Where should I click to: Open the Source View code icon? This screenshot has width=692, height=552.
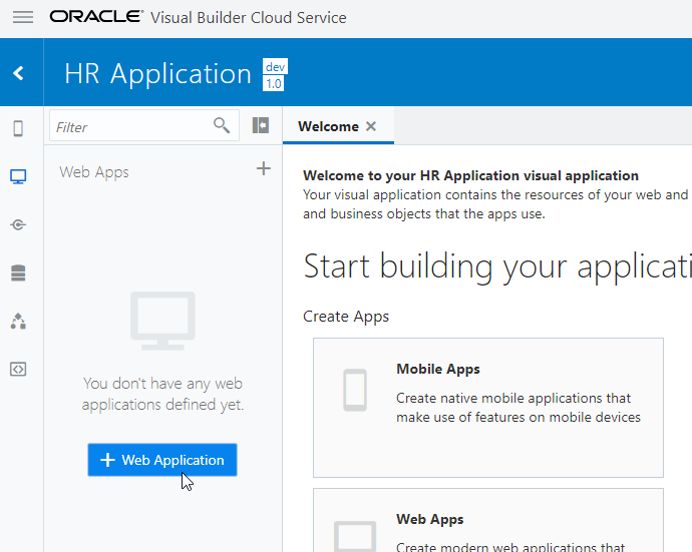[x=18, y=369]
